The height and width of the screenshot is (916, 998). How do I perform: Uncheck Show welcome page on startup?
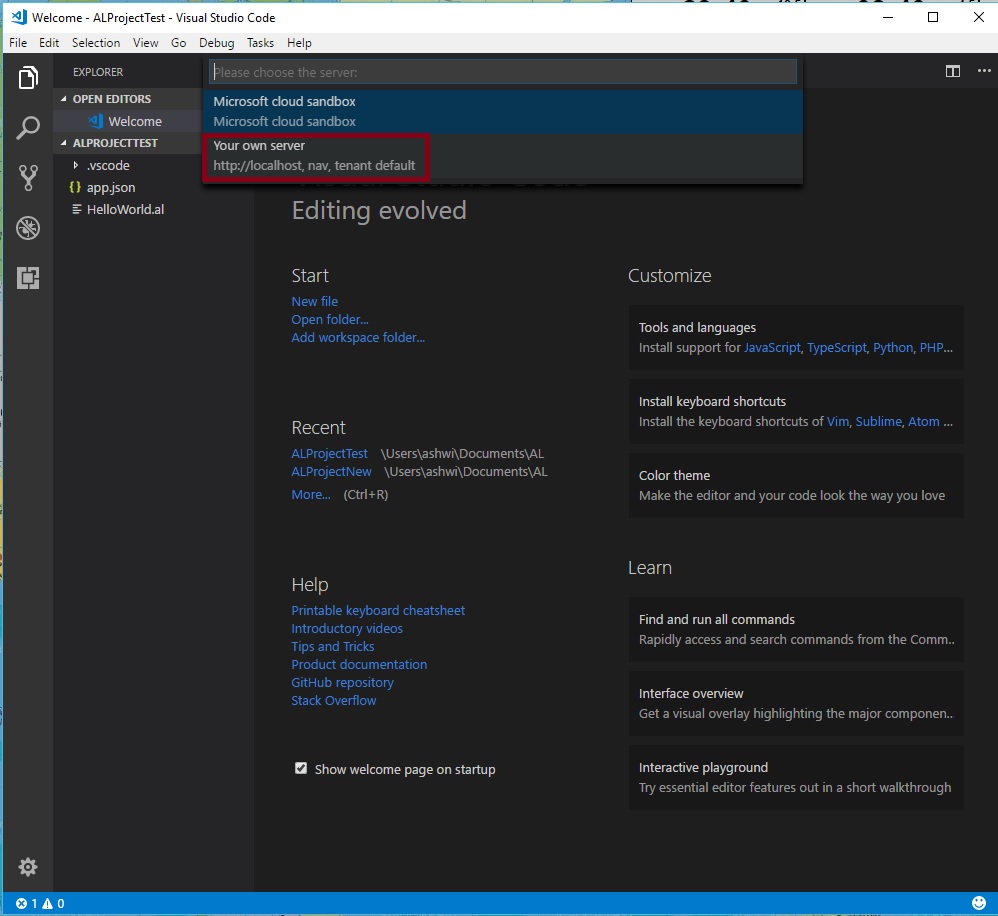[x=301, y=768]
